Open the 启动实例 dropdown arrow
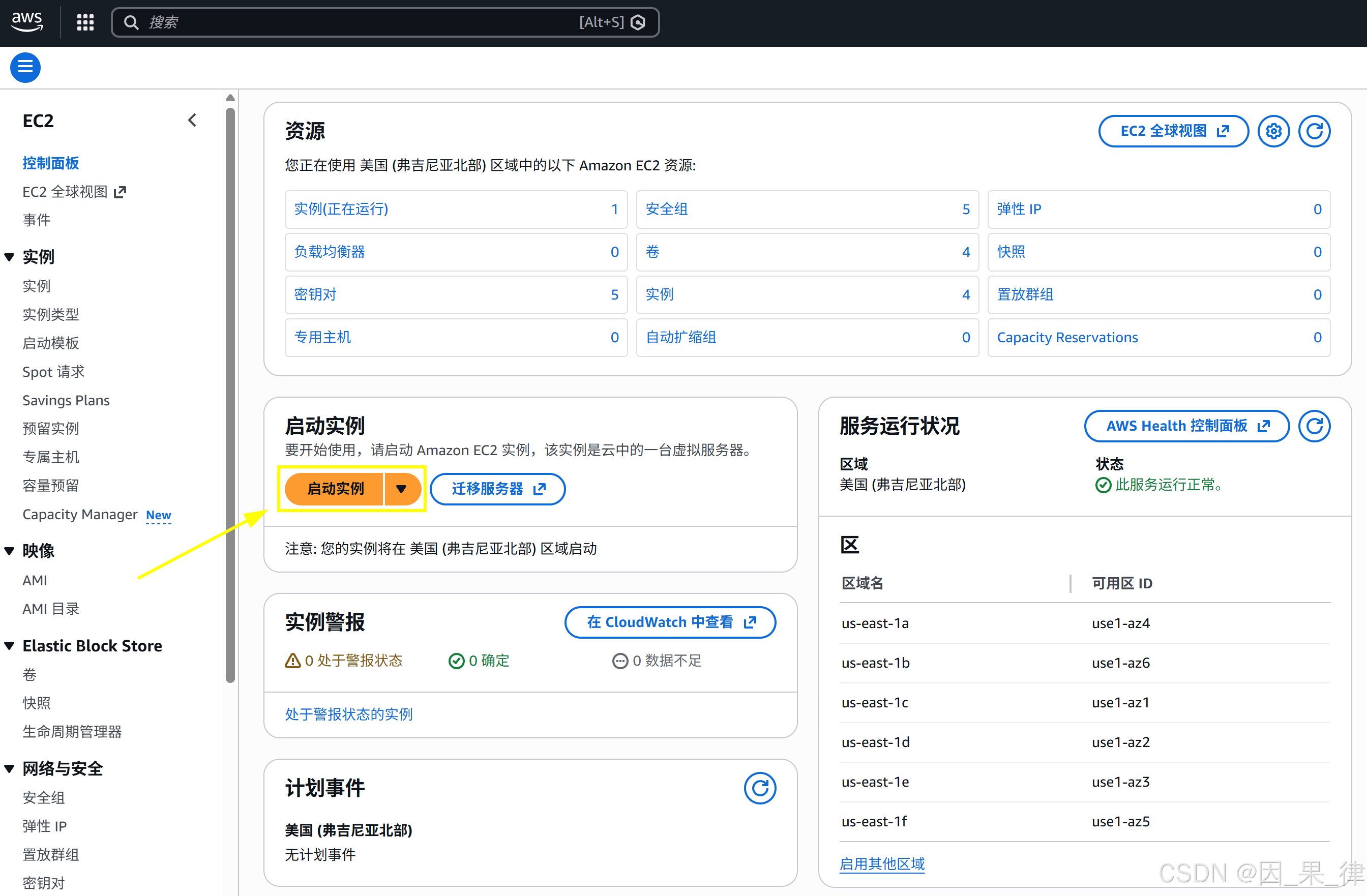The height and width of the screenshot is (896, 1367). [401, 489]
